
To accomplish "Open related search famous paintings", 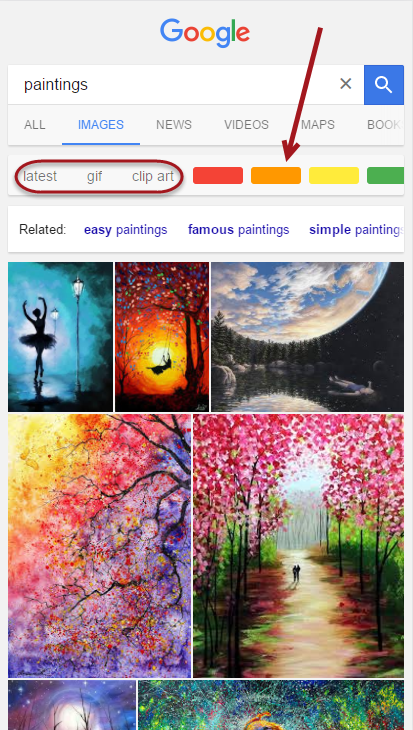I will (238, 230).
